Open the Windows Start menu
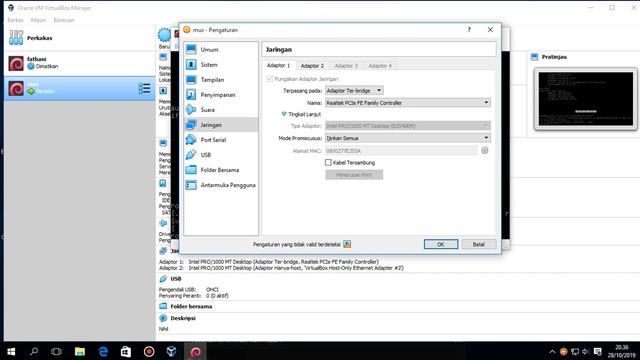 click(x=11, y=351)
